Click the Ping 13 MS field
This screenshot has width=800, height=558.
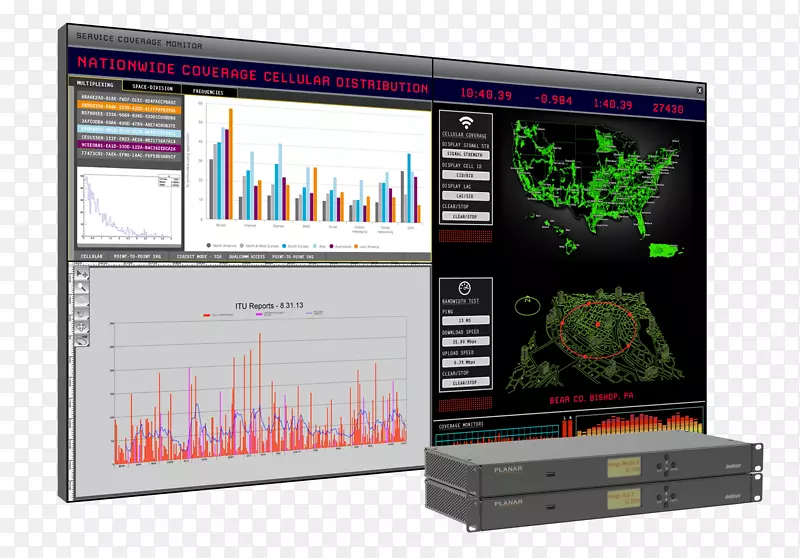click(465, 320)
